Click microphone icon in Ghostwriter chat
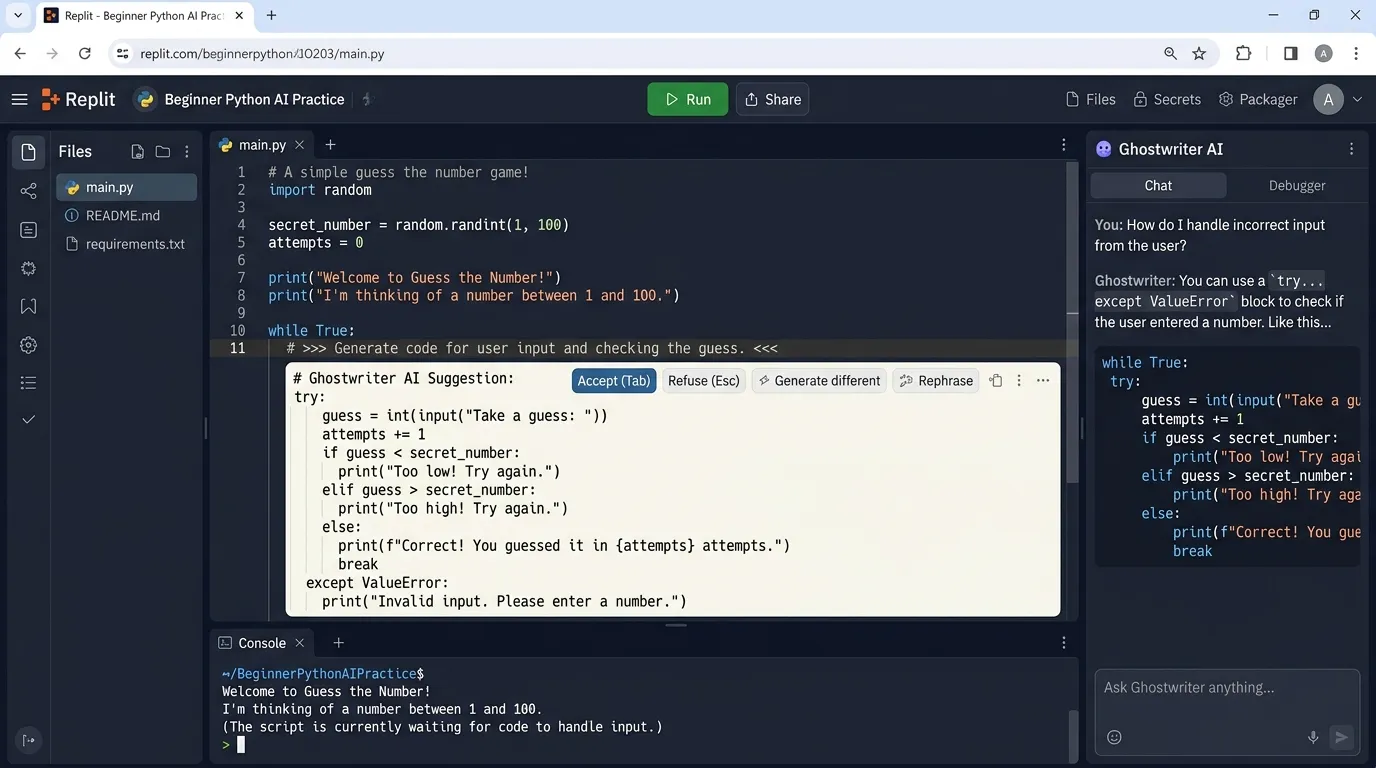Viewport: 1376px width, 768px height. (x=1313, y=737)
